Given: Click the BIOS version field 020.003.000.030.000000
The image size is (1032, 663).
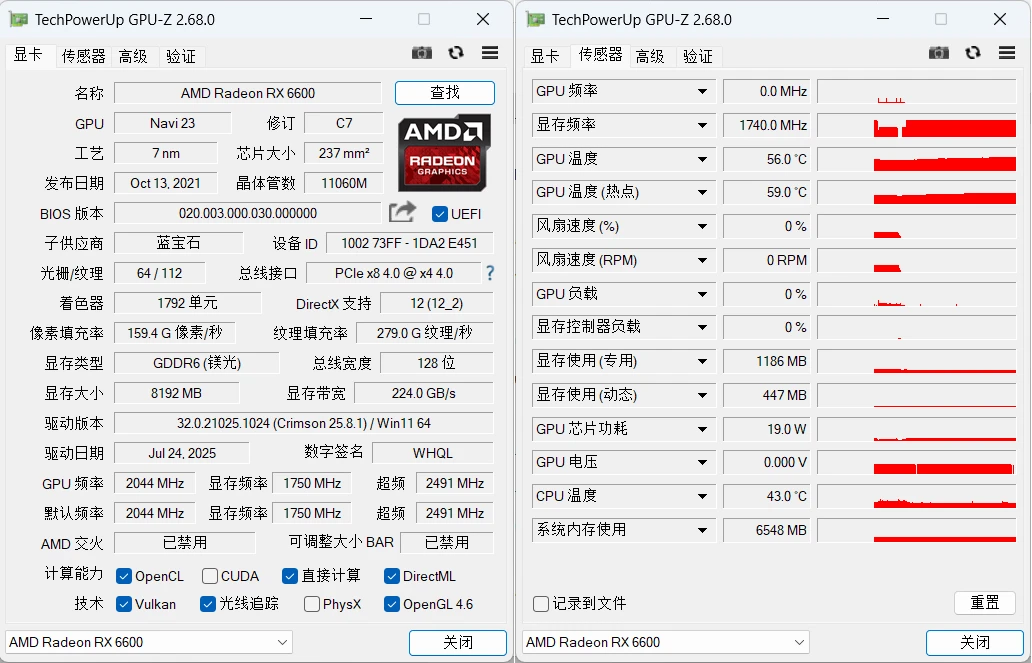Looking at the screenshot, I should (x=248, y=213).
